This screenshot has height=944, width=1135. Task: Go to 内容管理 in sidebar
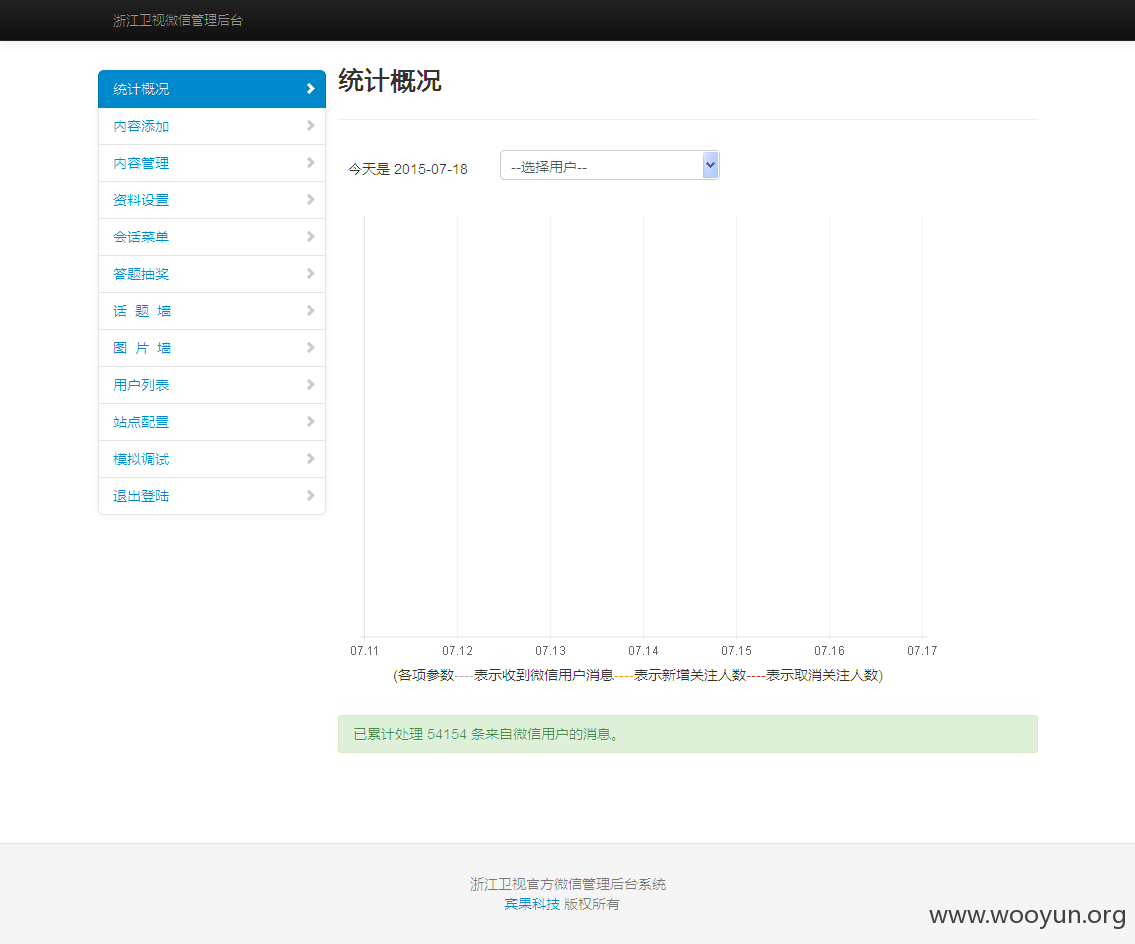[211, 163]
